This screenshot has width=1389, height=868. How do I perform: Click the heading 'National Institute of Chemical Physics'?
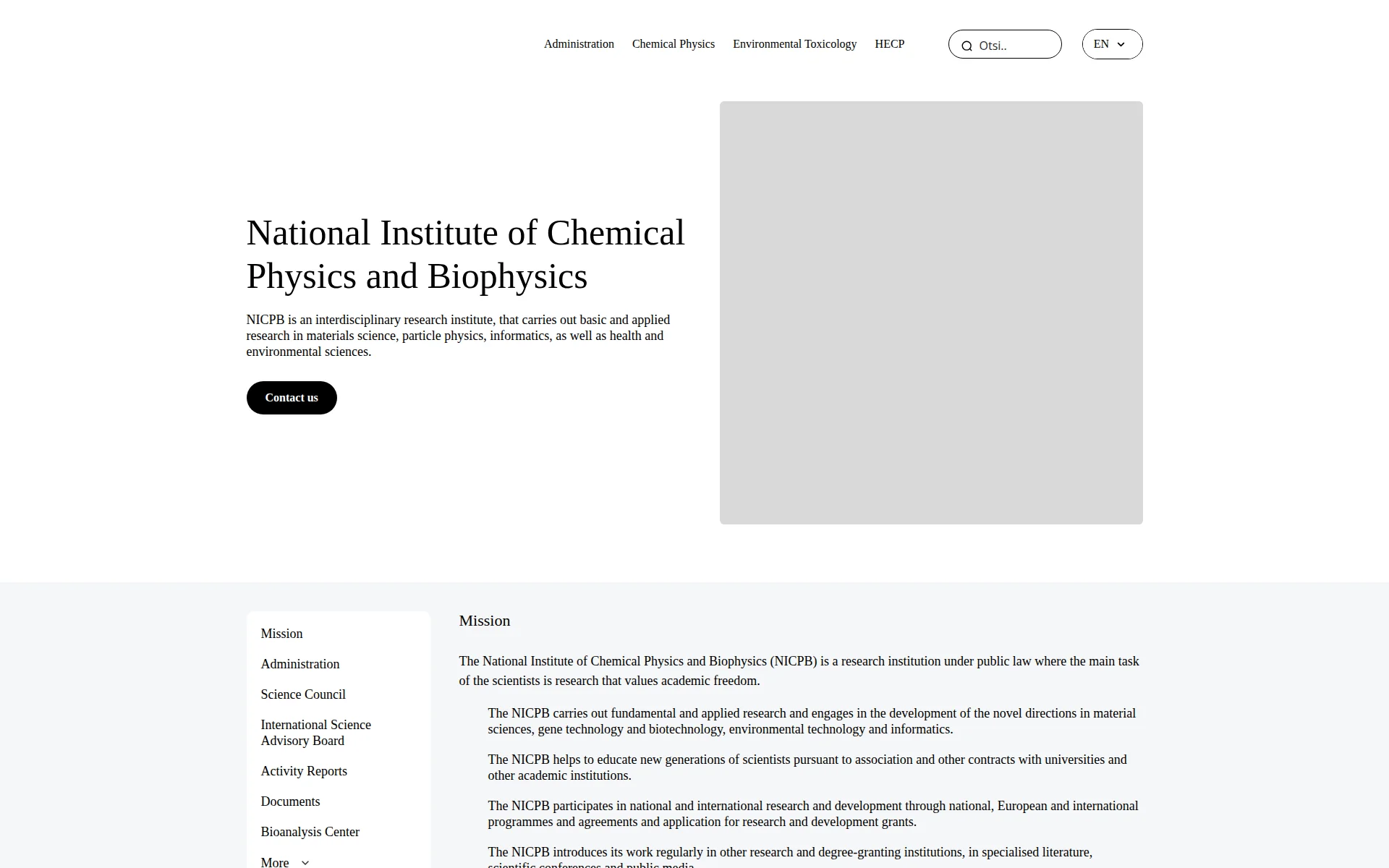point(465,255)
